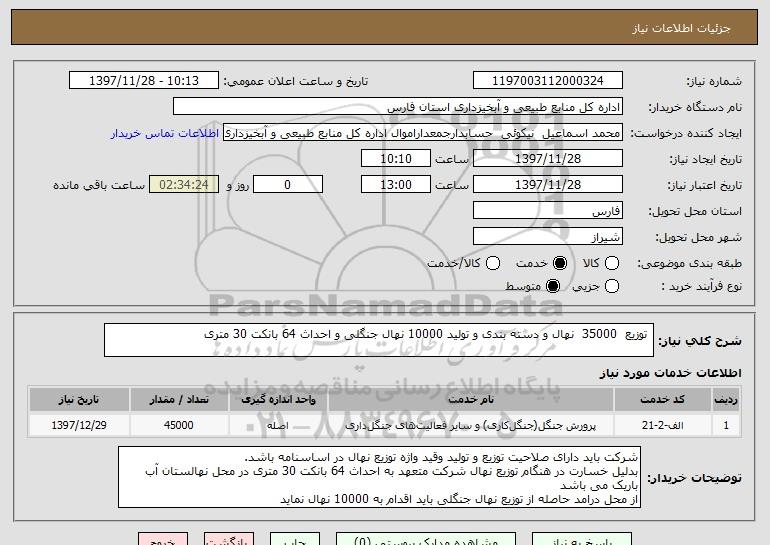770x545 pixels.
Task: Click the تعداد / مقدار column header
Action: coord(179,400)
